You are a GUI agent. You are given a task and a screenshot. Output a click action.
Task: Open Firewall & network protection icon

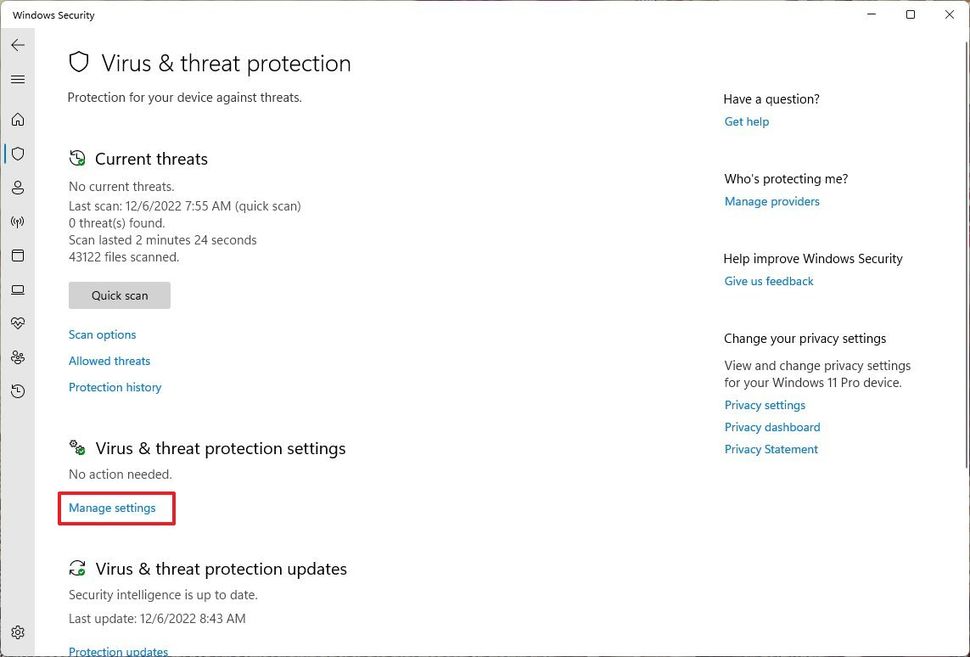(x=17, y=221)
